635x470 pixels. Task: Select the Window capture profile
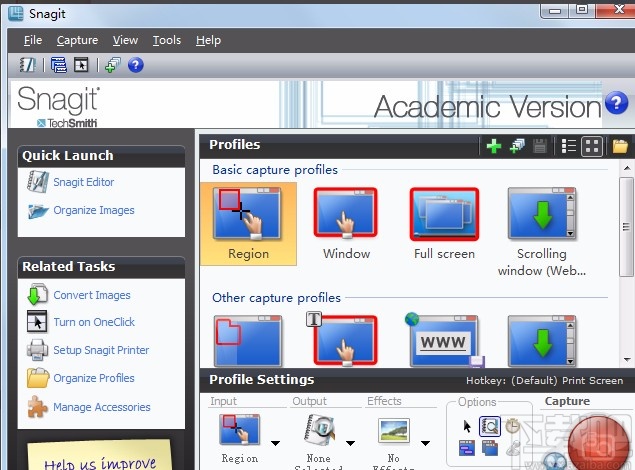[346, 223]
